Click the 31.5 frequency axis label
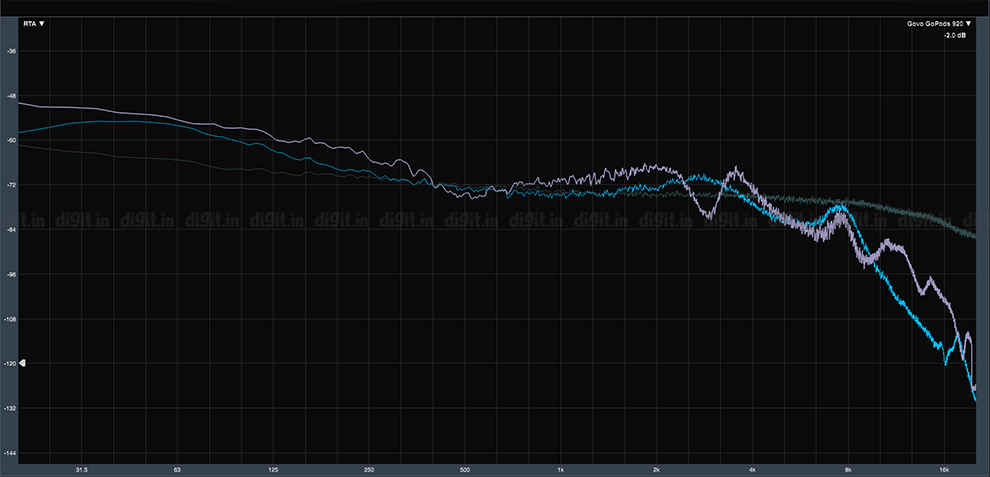The image size is (990, 477). click(81, 470)
